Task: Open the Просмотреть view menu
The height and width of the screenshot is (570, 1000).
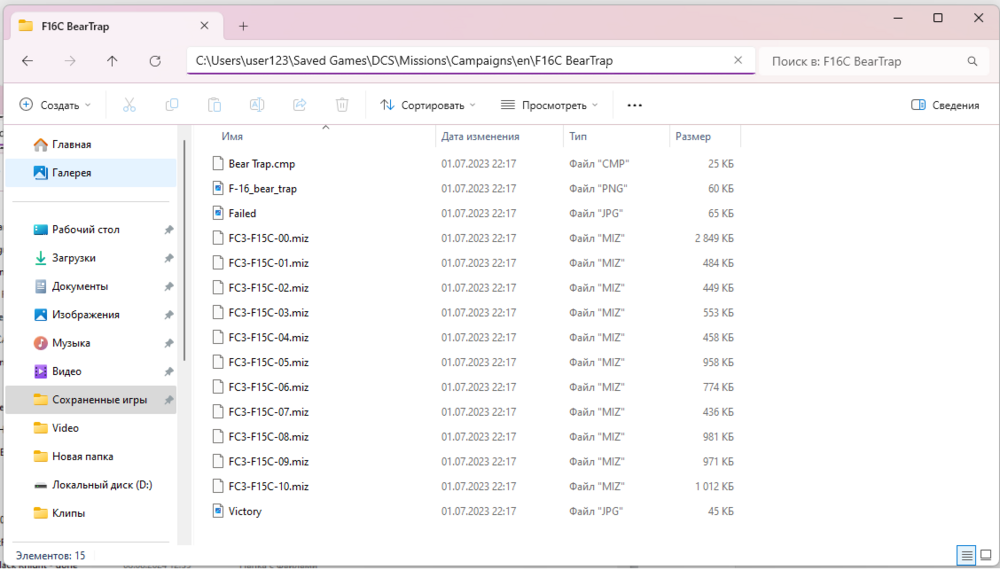Action: (549, 105)
